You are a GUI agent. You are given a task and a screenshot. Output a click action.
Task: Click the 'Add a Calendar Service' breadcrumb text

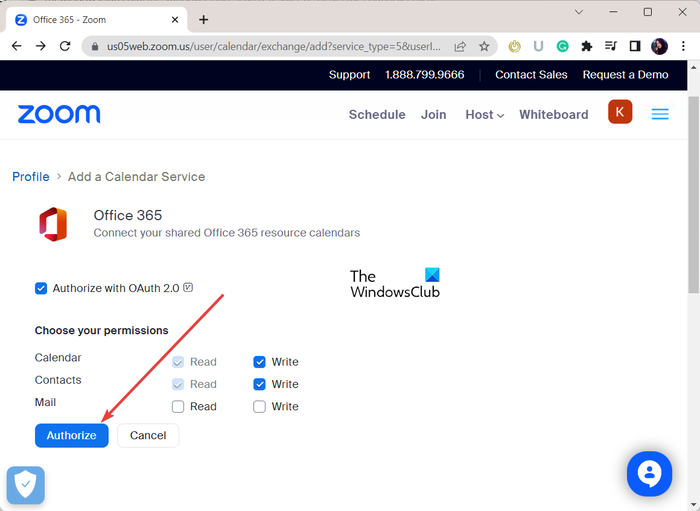coord(136,177)
